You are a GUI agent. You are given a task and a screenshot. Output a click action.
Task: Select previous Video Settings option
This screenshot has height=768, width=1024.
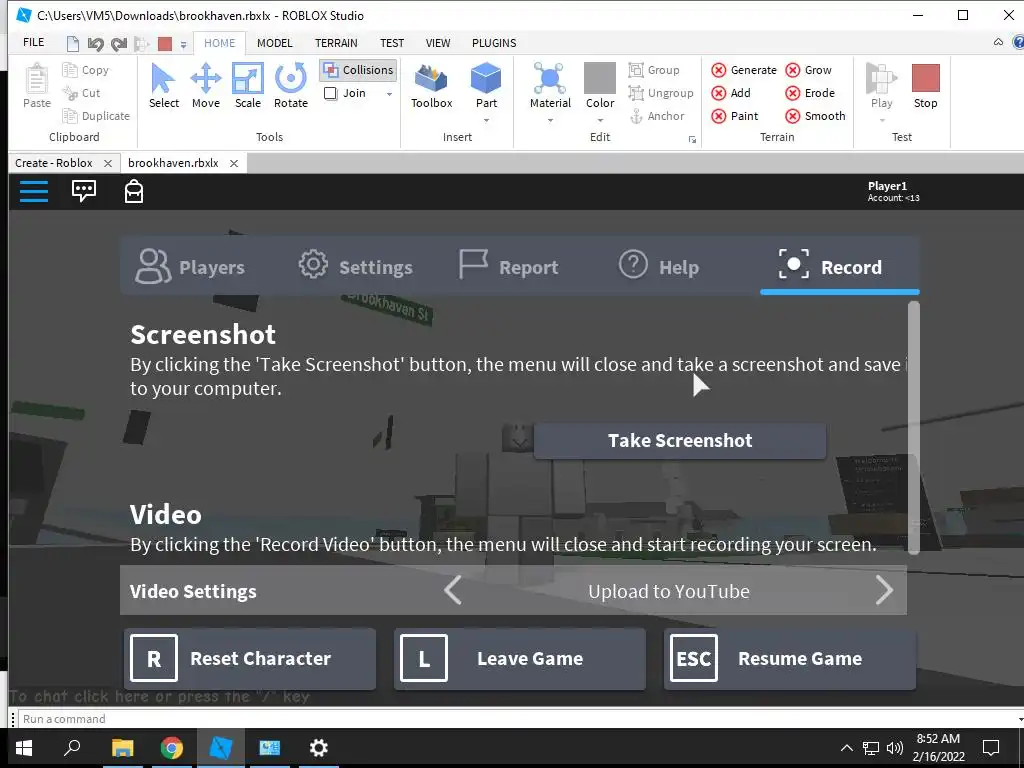453,590
